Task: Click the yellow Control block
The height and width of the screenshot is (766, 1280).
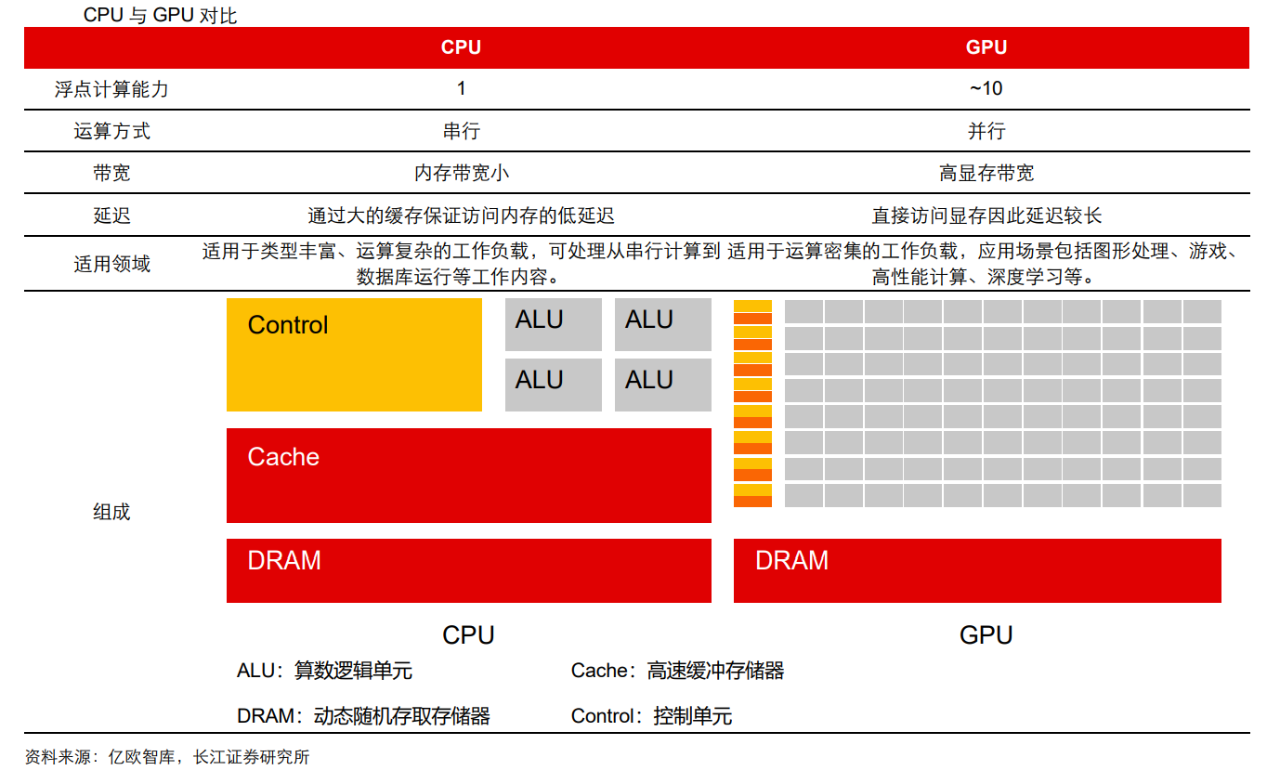Action: pyautogui.click(x=354, y=354)
